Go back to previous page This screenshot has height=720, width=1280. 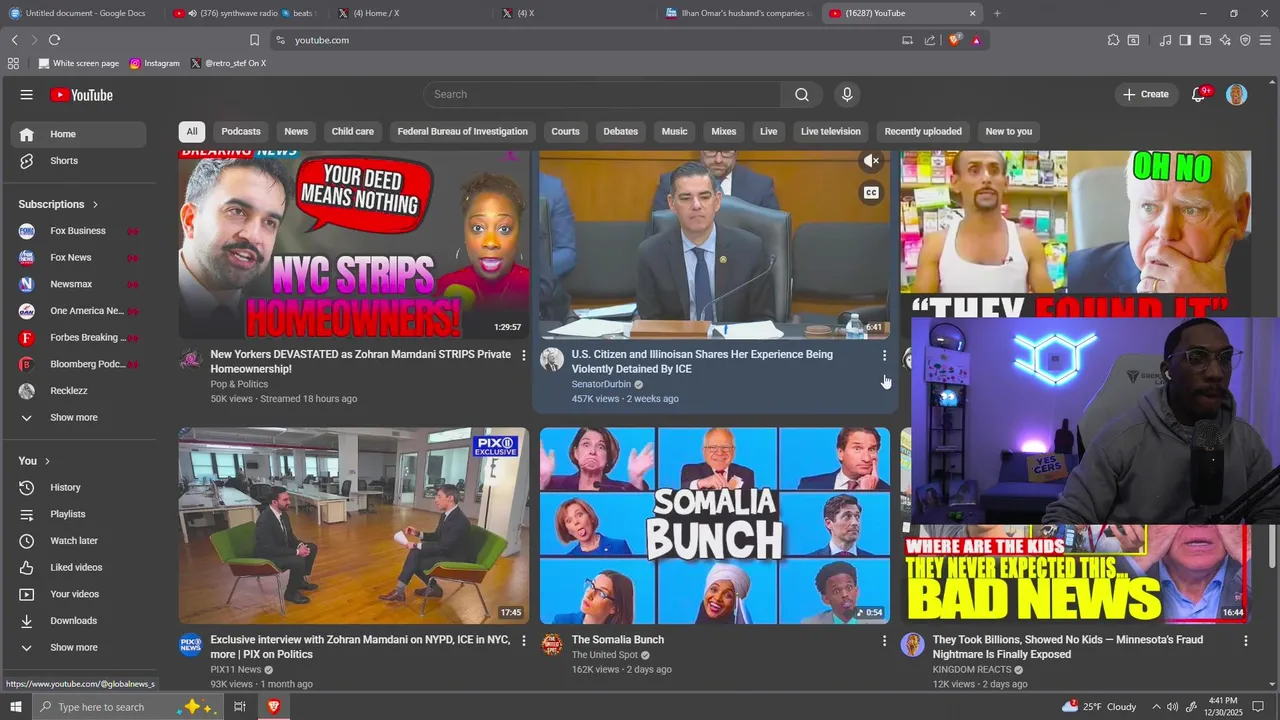tap(14, 40)
